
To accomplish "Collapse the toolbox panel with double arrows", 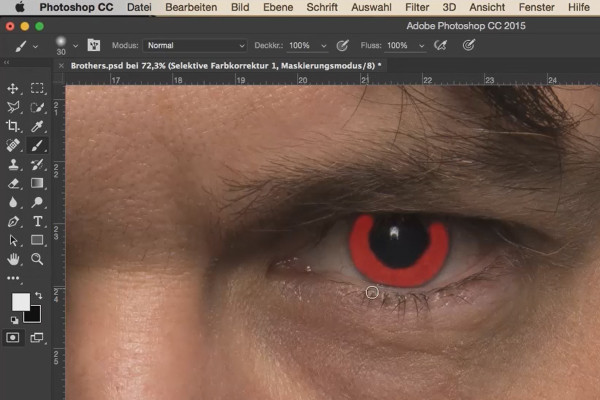I will [7, 62].
